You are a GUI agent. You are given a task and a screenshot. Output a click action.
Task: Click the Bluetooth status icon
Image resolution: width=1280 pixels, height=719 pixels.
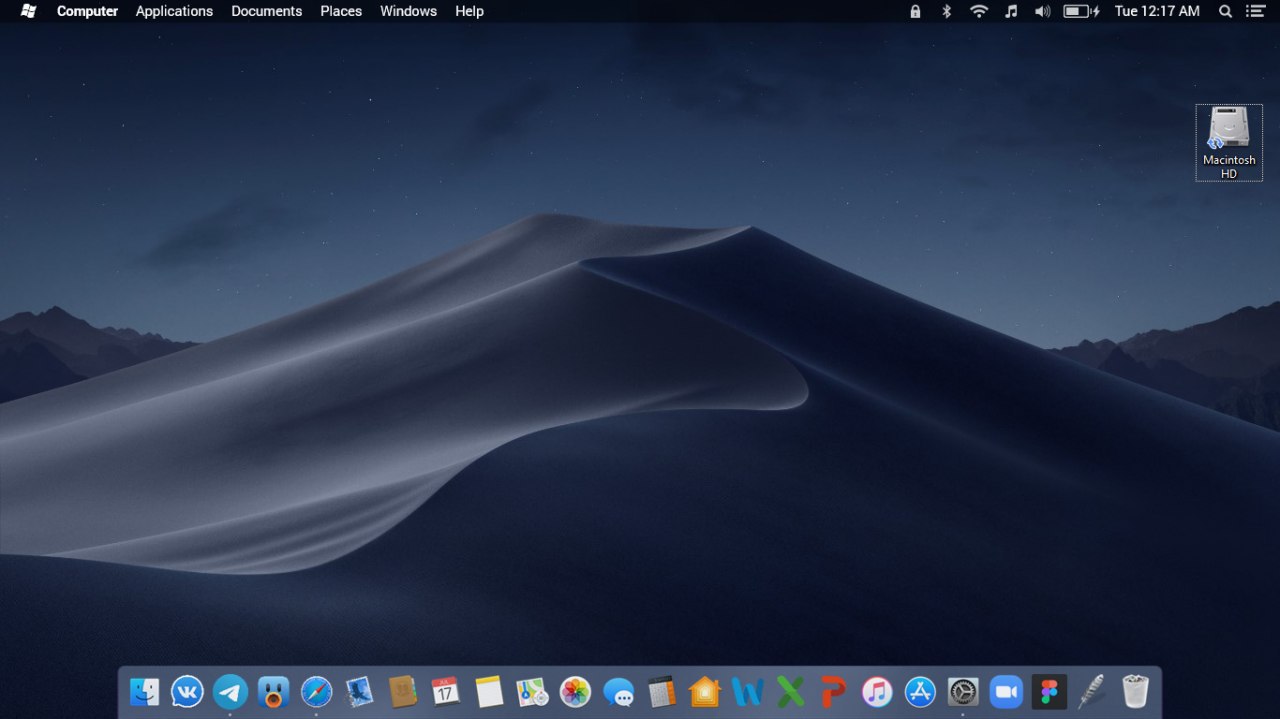click(x=946, y=11)
